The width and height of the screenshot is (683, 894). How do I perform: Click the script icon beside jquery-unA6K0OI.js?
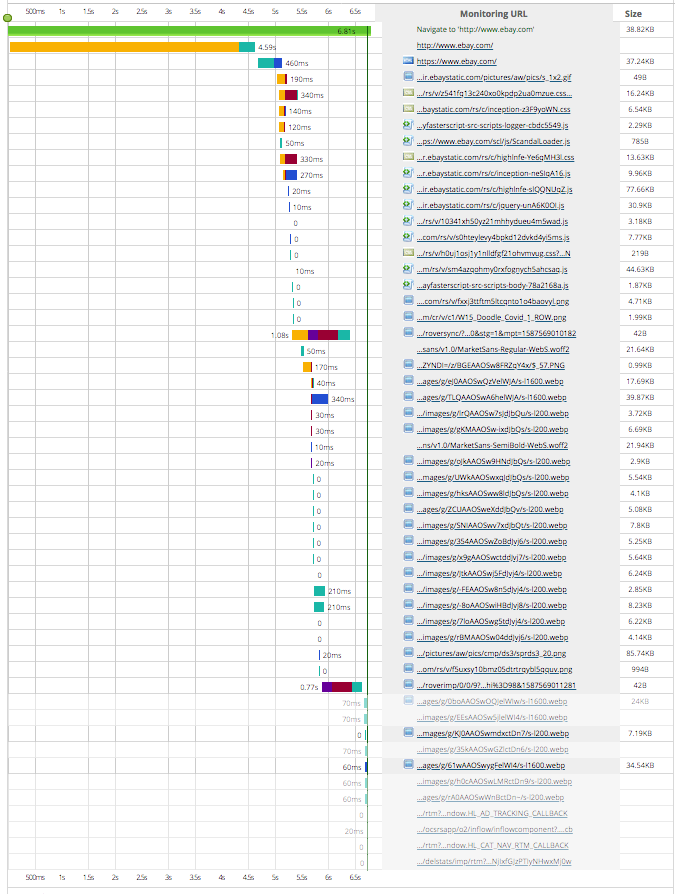(x=408, y=204)
